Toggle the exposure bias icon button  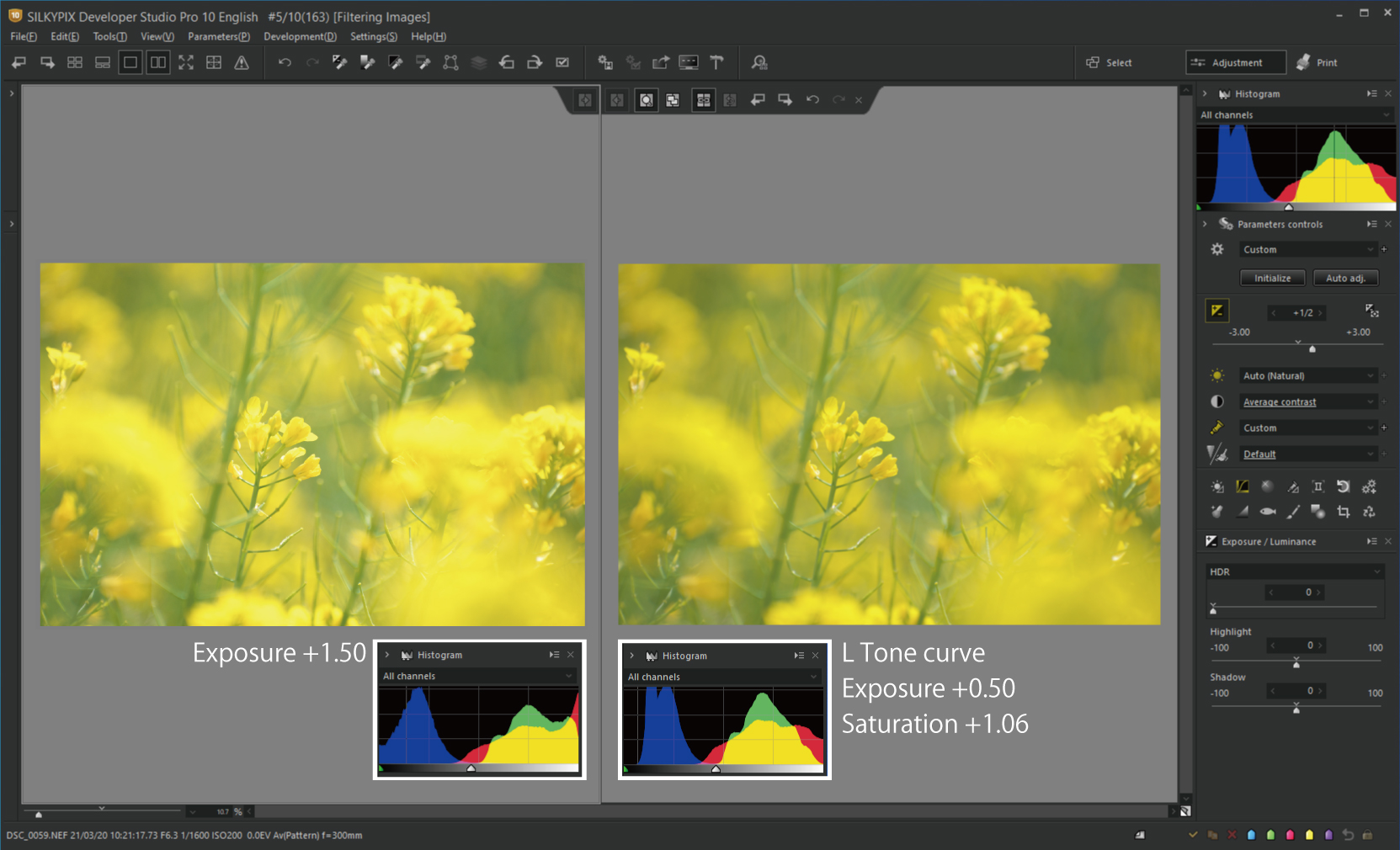point(1217,311)
